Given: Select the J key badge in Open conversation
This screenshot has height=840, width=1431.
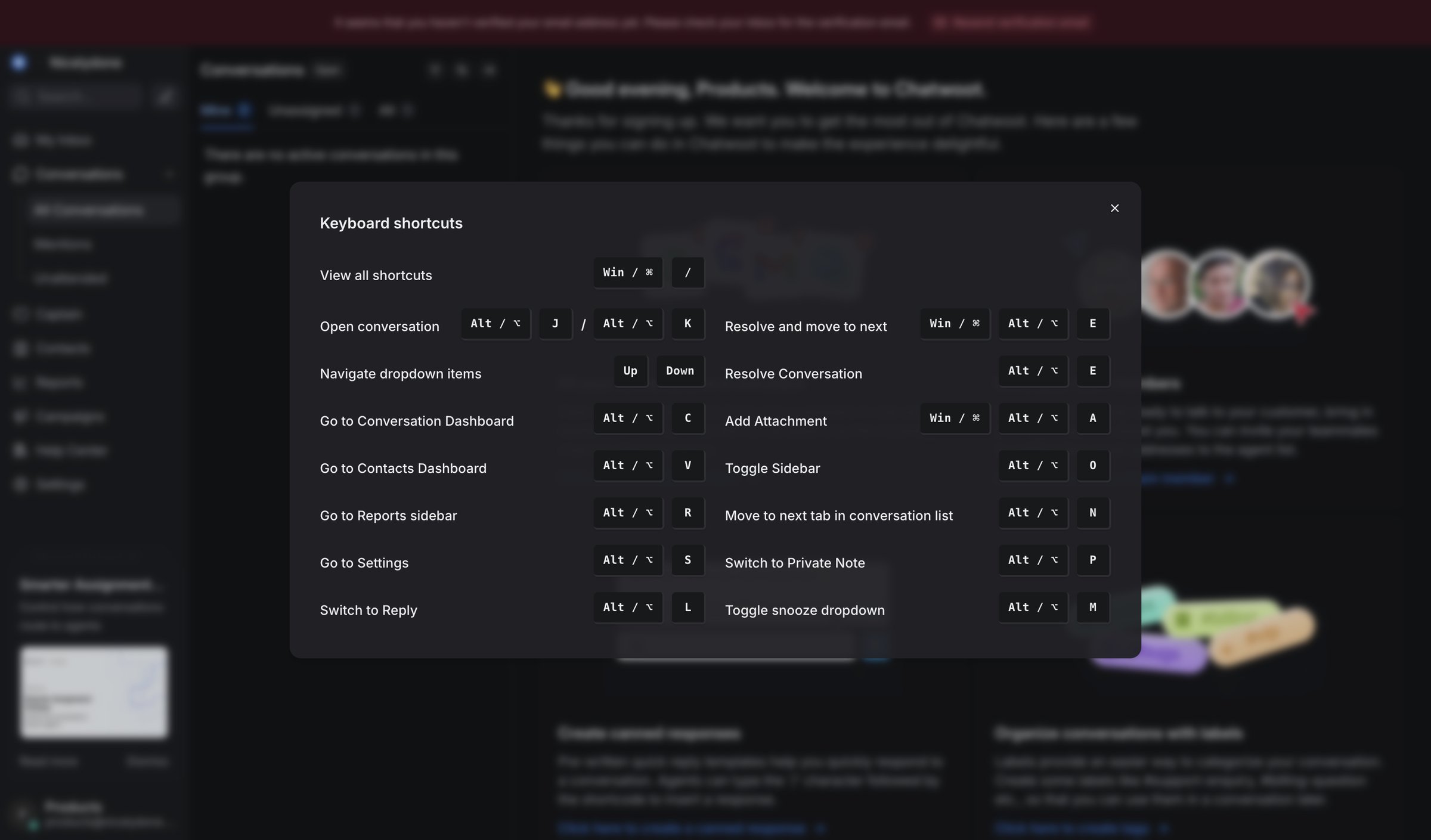Looking at the screenshot, I should (x=555, y=324).
